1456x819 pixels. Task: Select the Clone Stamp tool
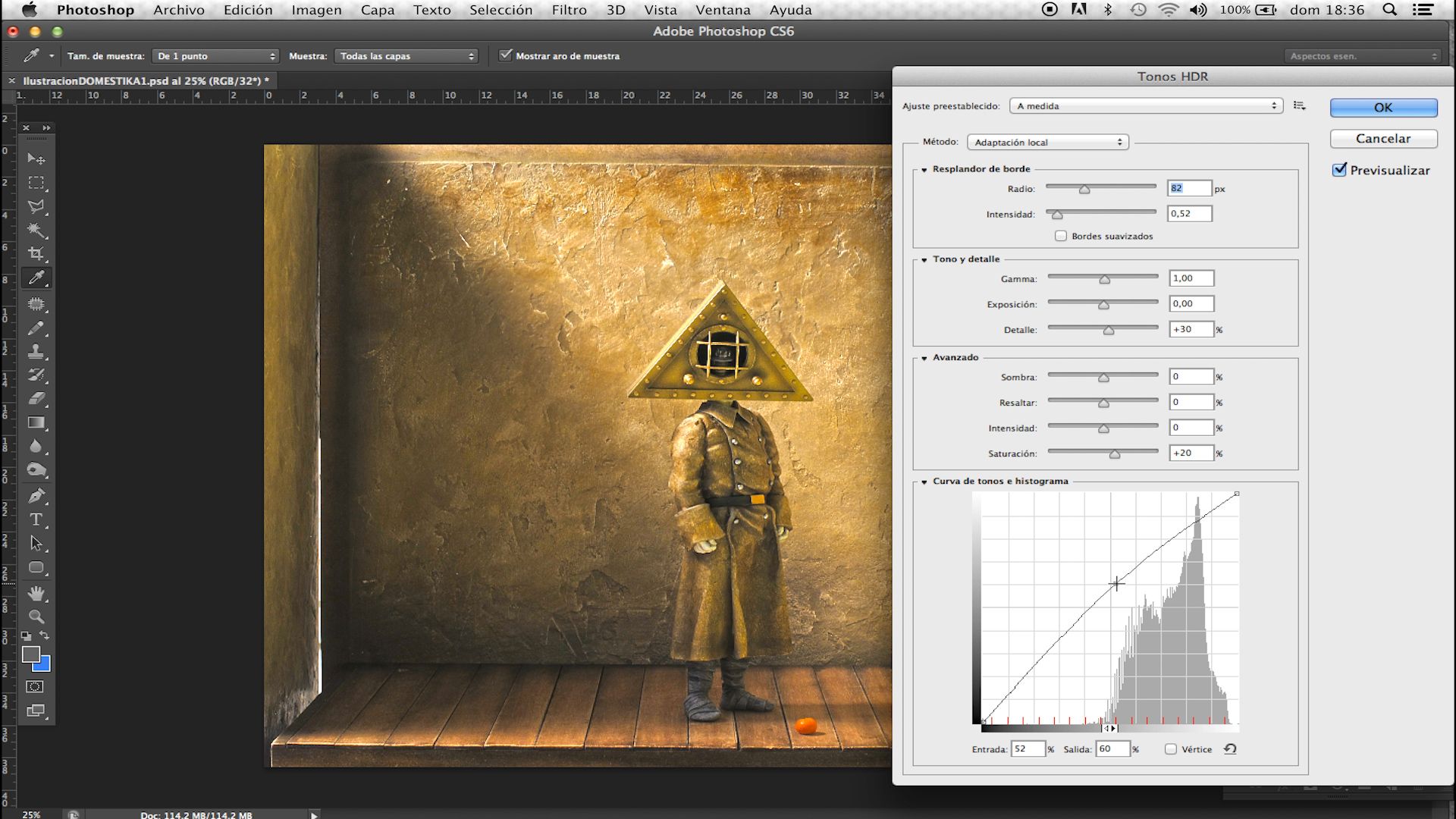click(x=36, y=351)
